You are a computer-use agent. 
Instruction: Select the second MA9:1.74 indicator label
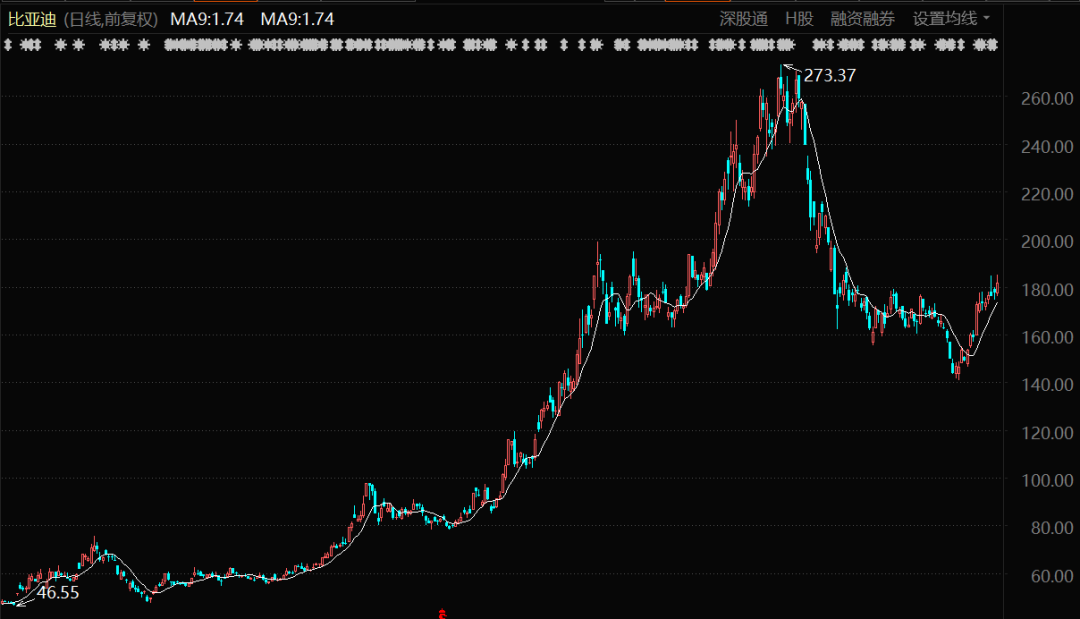[x=297, y=19]
